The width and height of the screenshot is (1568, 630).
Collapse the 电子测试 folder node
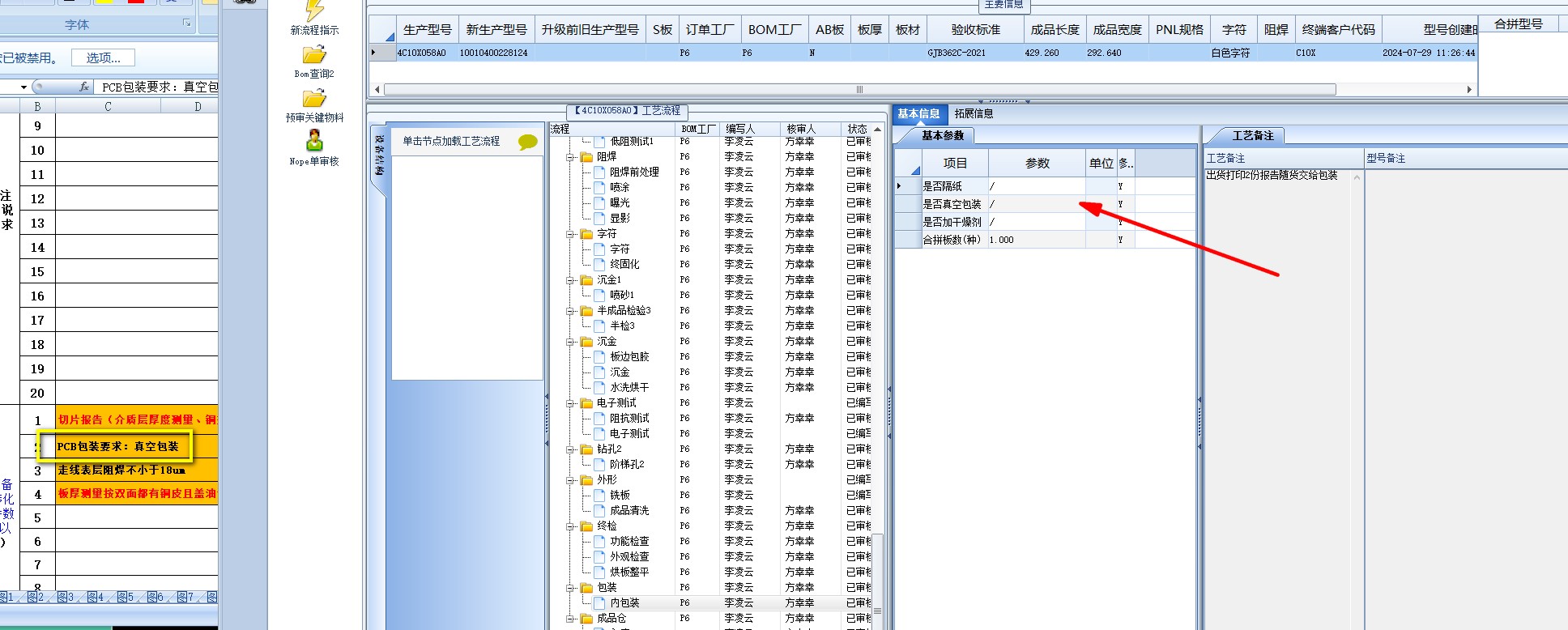click(x=570, y=403)
